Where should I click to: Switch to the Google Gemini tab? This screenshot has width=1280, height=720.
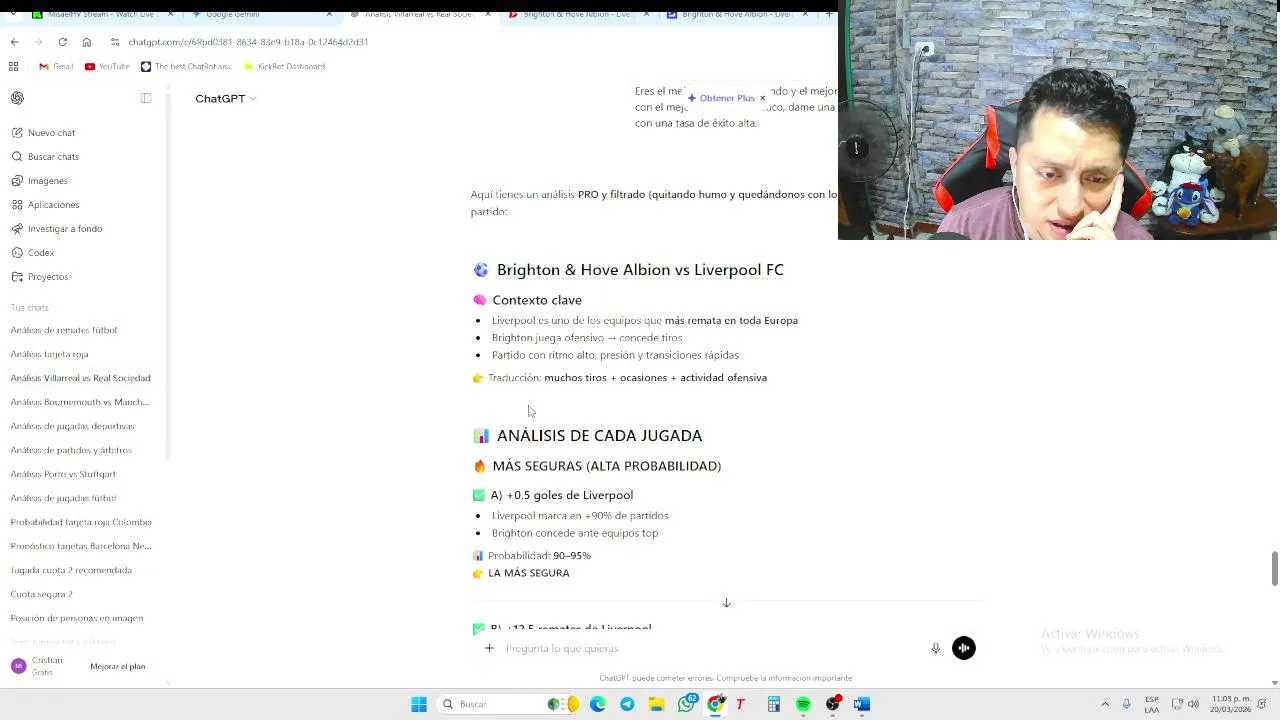click(x=261, y=14)
